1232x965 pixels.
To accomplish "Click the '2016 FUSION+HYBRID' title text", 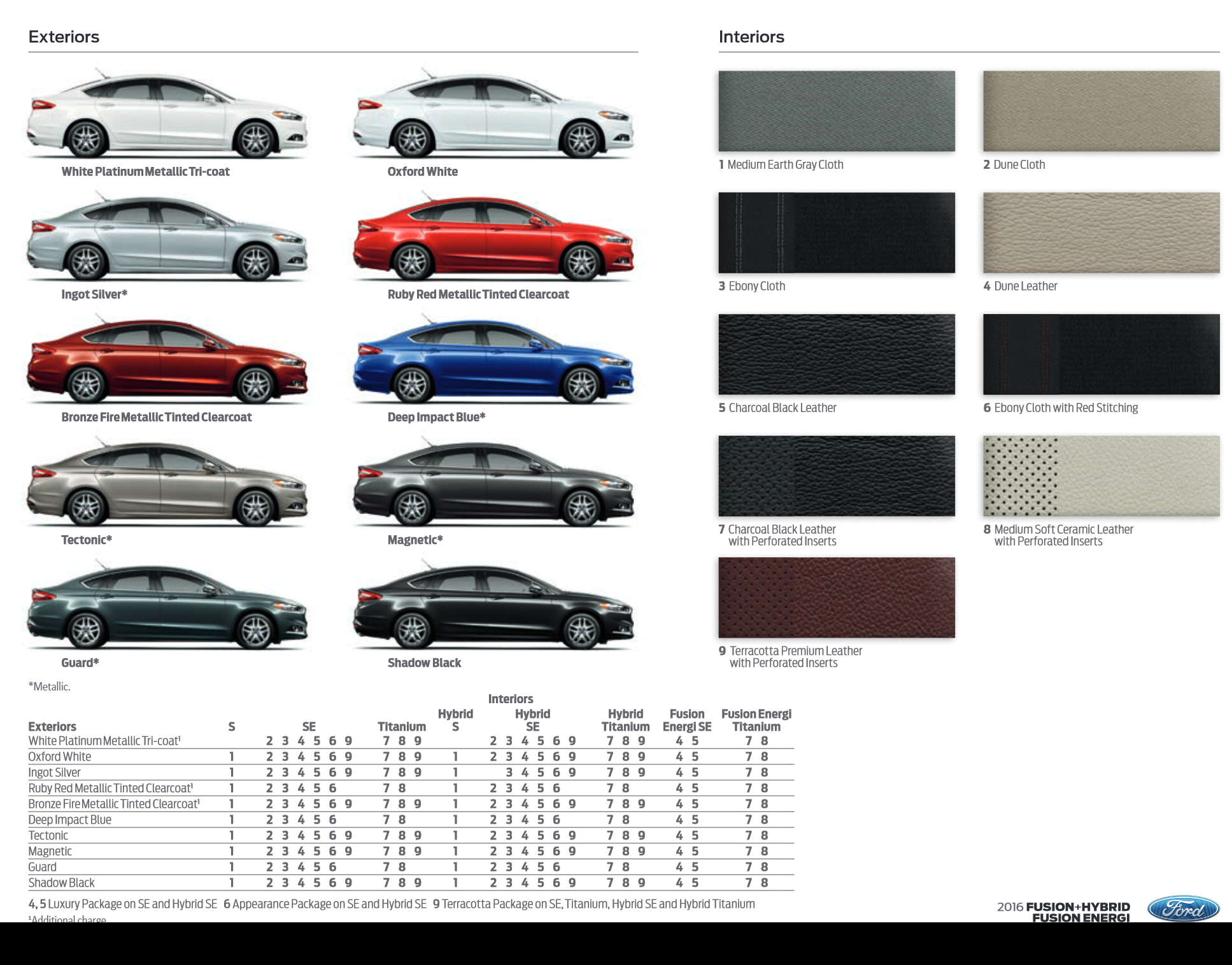I will (1063, 906).
